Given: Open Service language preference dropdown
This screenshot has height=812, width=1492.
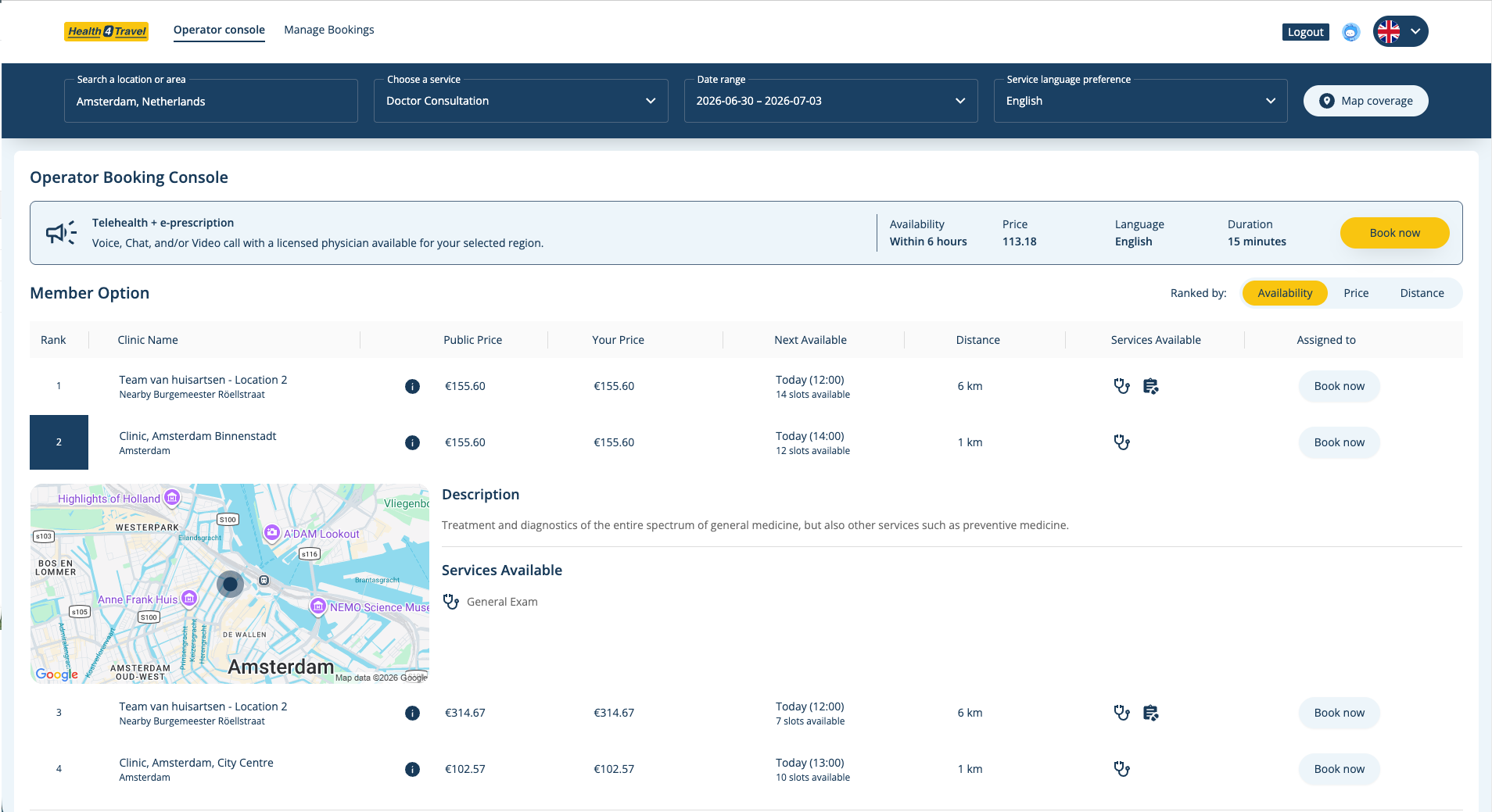Looking at the screenshot, I should click(1140, 101).
